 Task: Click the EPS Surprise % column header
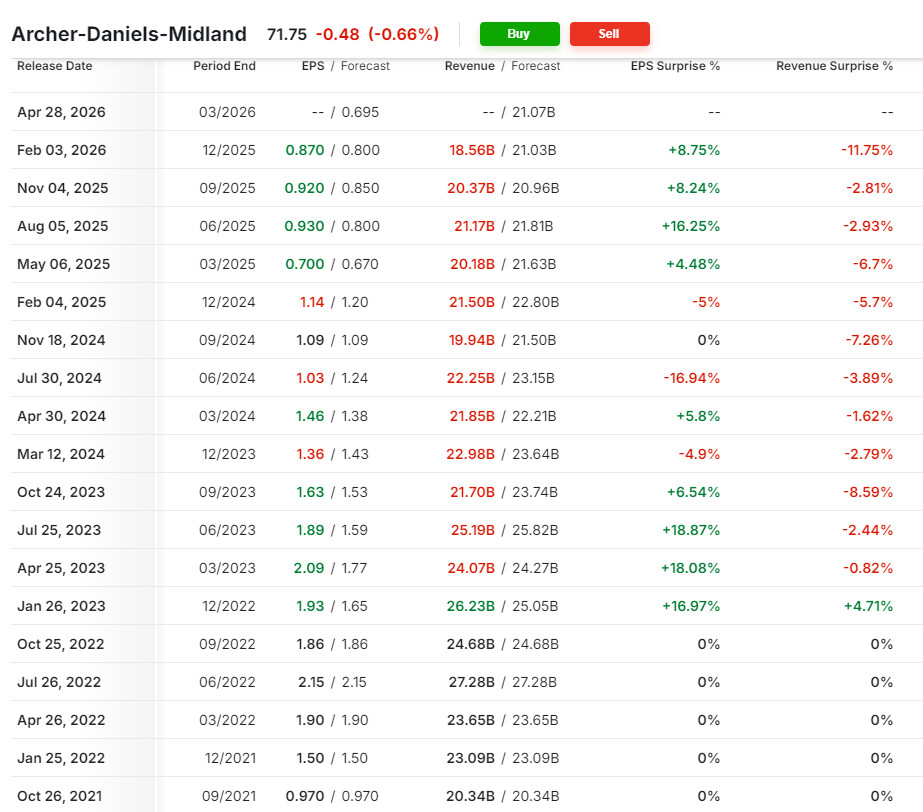pyautogui.click(x=675, y=66)
